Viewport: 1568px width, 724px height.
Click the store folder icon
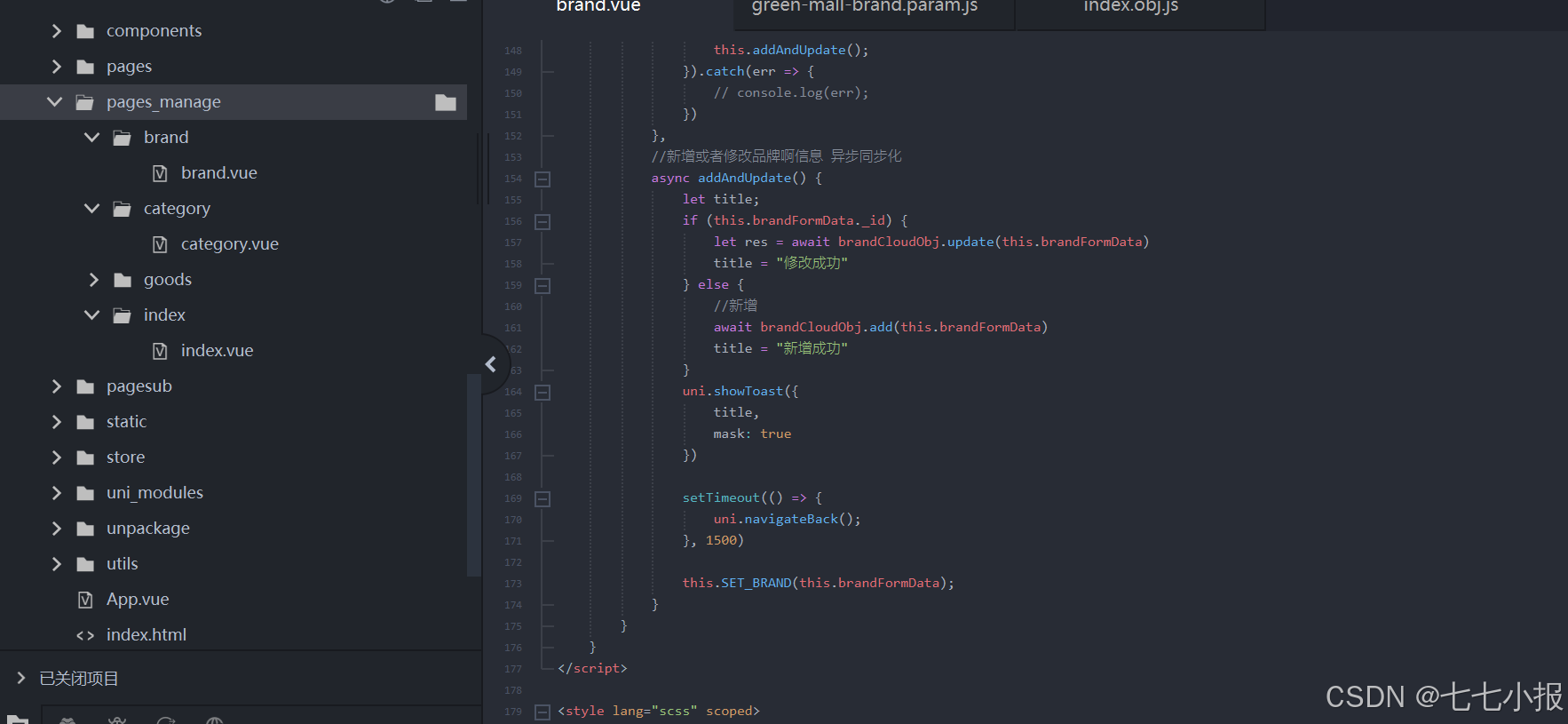coord(85,457)
